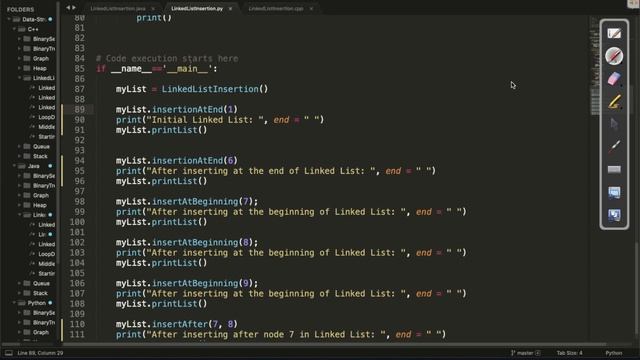Viewport: 640px width, 360px height.
Task: Click Line 89, Column 29 status text
Action: coord(40,353)
